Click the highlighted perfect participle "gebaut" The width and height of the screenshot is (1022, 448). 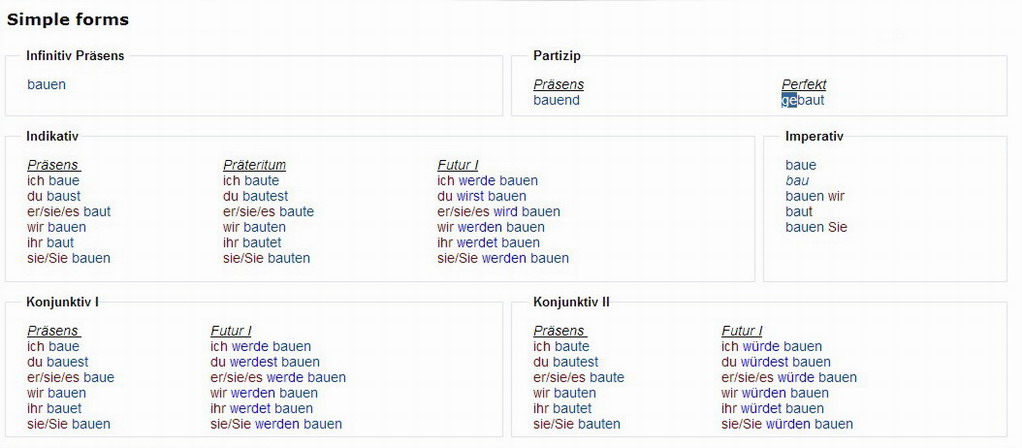(803, 100)
